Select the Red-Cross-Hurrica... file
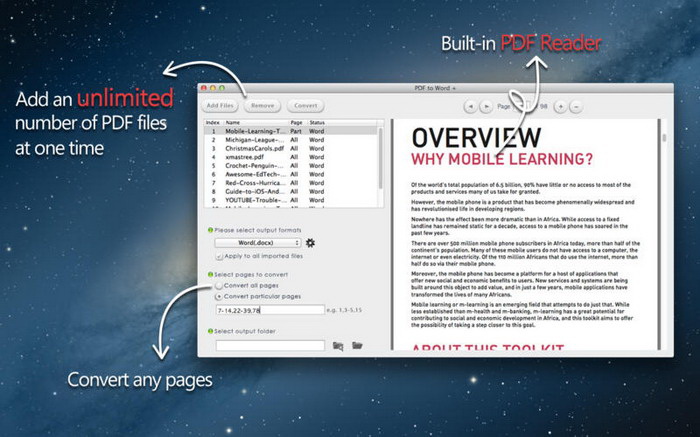 pos(291,183)
